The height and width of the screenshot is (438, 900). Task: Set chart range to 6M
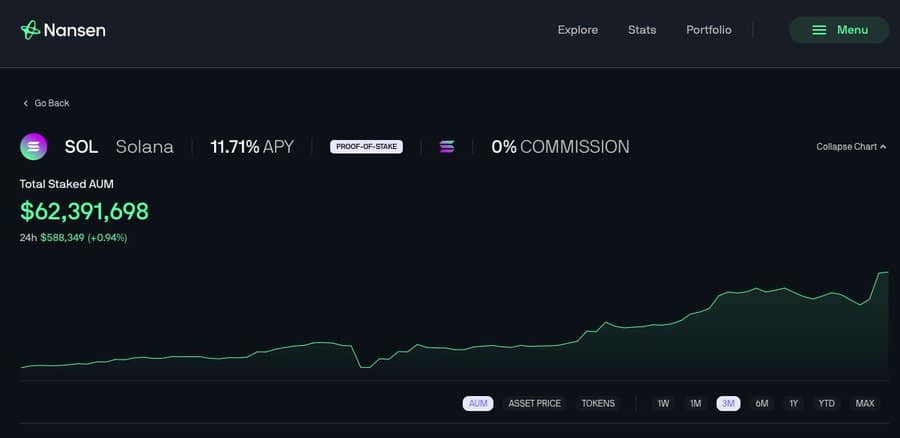click(x=762, y=404)
